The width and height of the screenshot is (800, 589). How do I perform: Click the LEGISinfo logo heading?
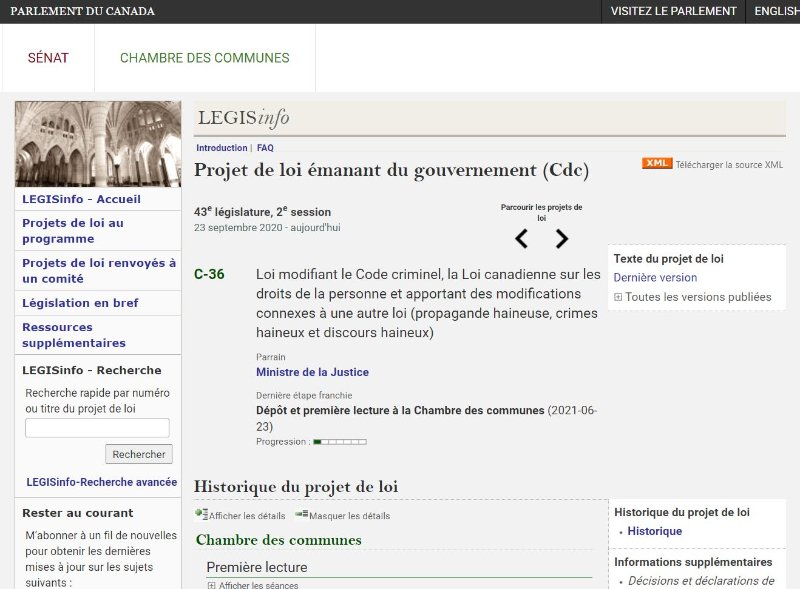coord(243,118)
